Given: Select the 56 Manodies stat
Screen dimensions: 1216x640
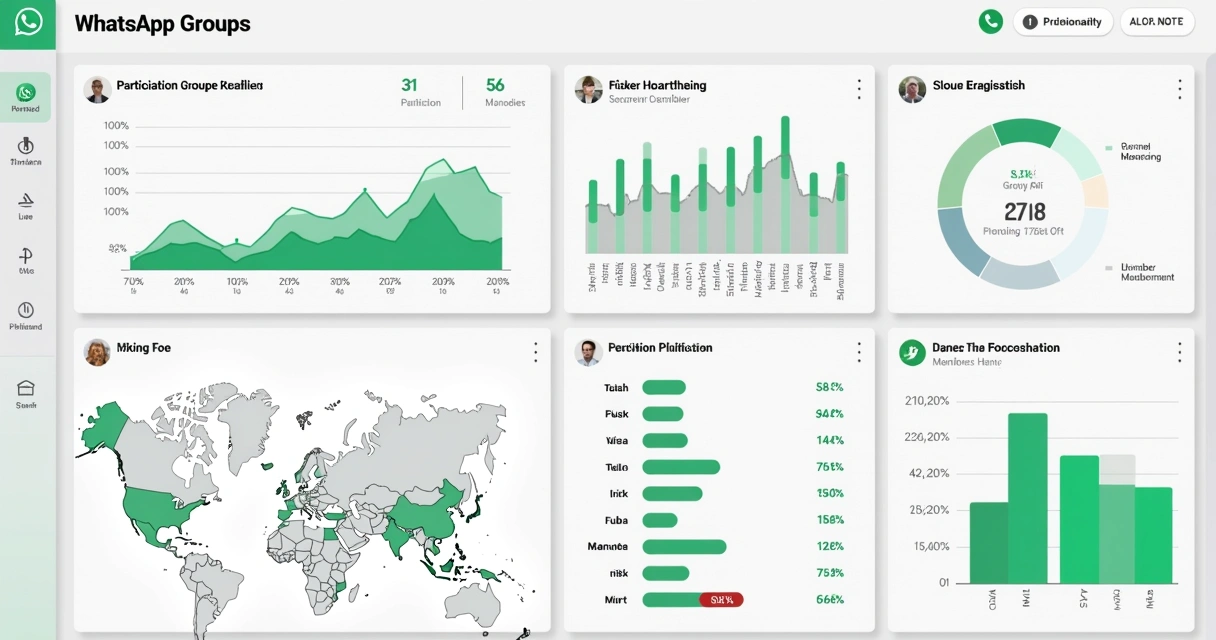Looking at the screenshot, I should pos(504,92).
